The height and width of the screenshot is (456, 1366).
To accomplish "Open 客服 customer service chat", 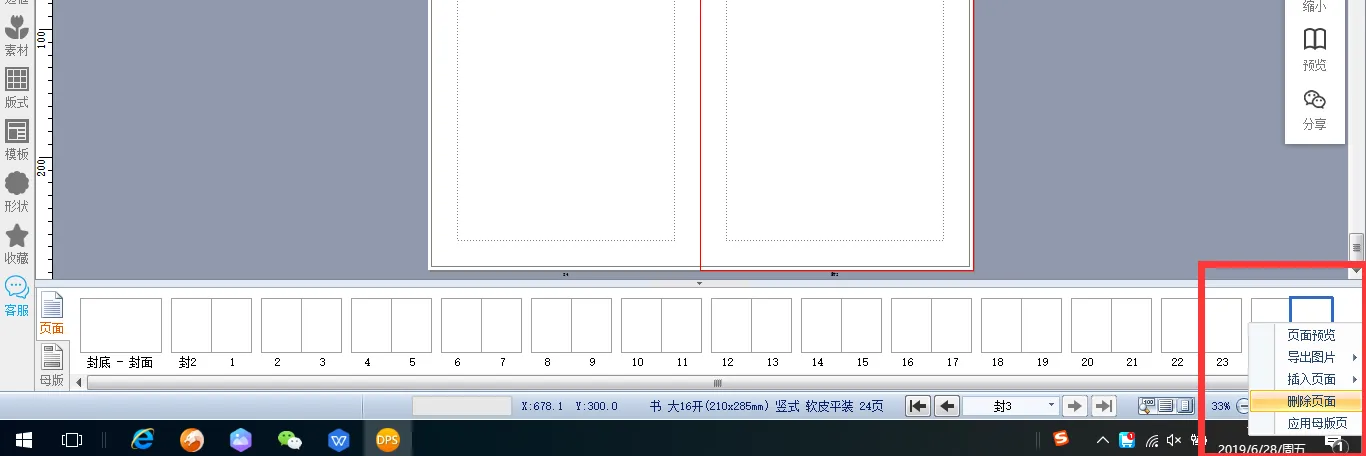I will click(x=17, y=296).
